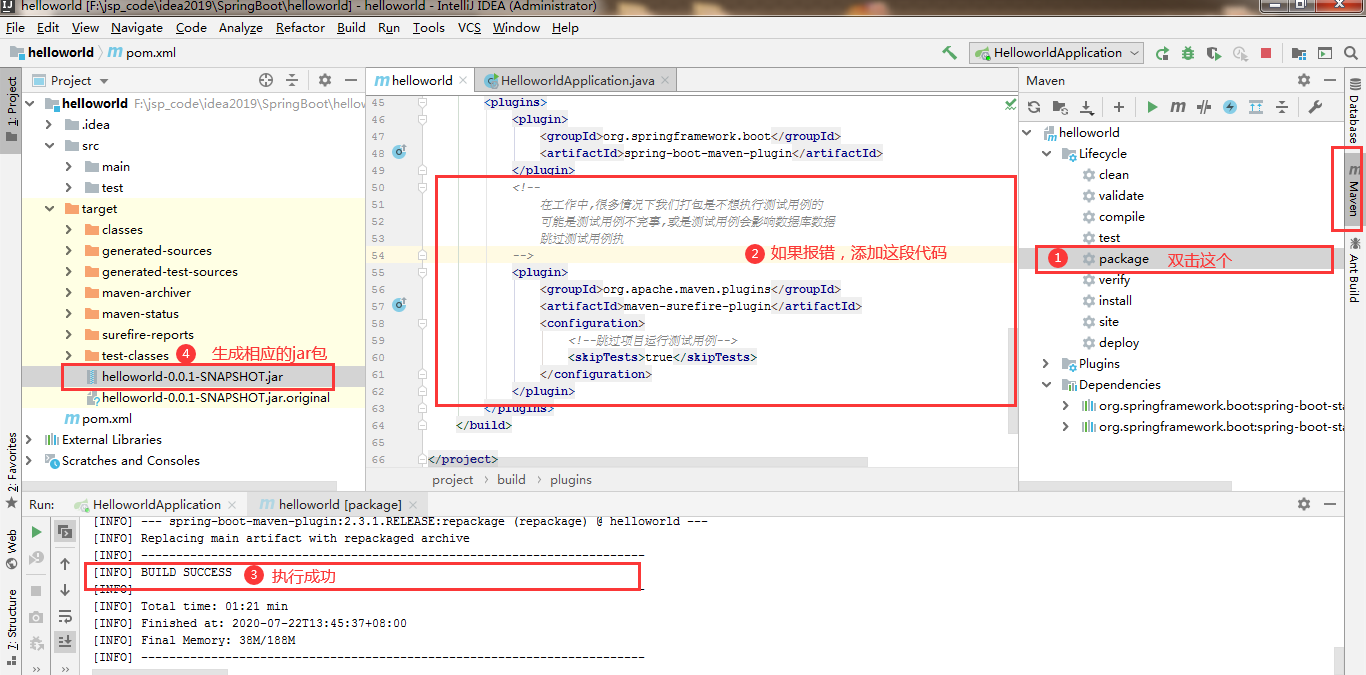
Task: Close the helloworld pom editor tab
Action: (465, 81)
